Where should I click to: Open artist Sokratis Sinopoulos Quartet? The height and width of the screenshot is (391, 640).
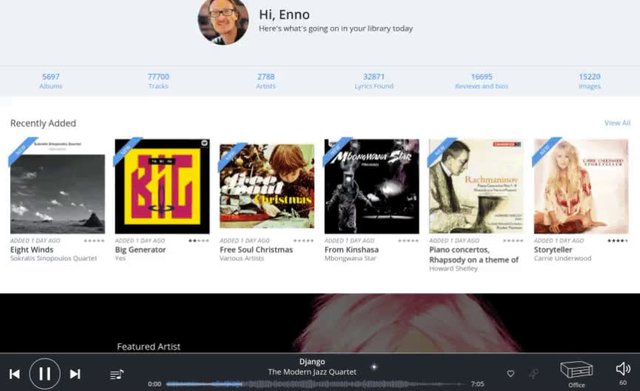point(53,258)
